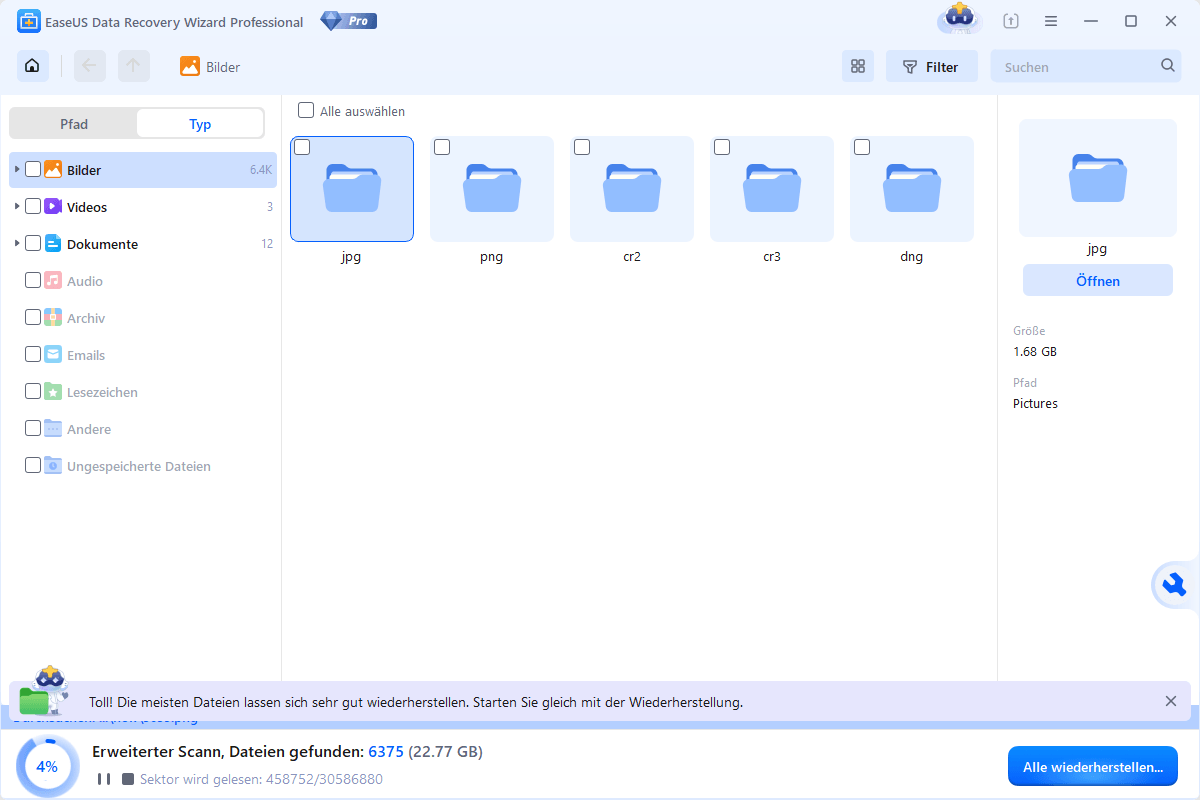This screenshot has width=1200, height=800.
Task: Click the found files count 6375
Action: pyautogui.click(x=386, y=751)
